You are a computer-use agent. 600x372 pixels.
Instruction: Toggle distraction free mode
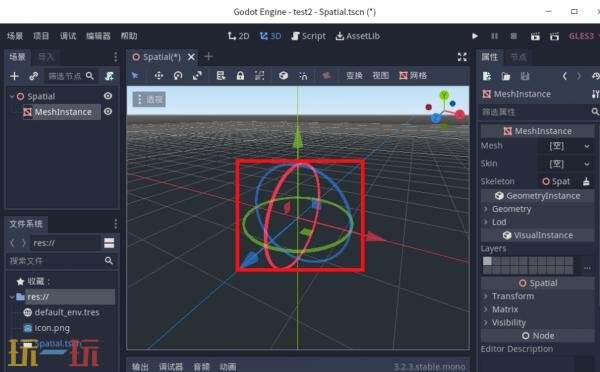[462, 57]
